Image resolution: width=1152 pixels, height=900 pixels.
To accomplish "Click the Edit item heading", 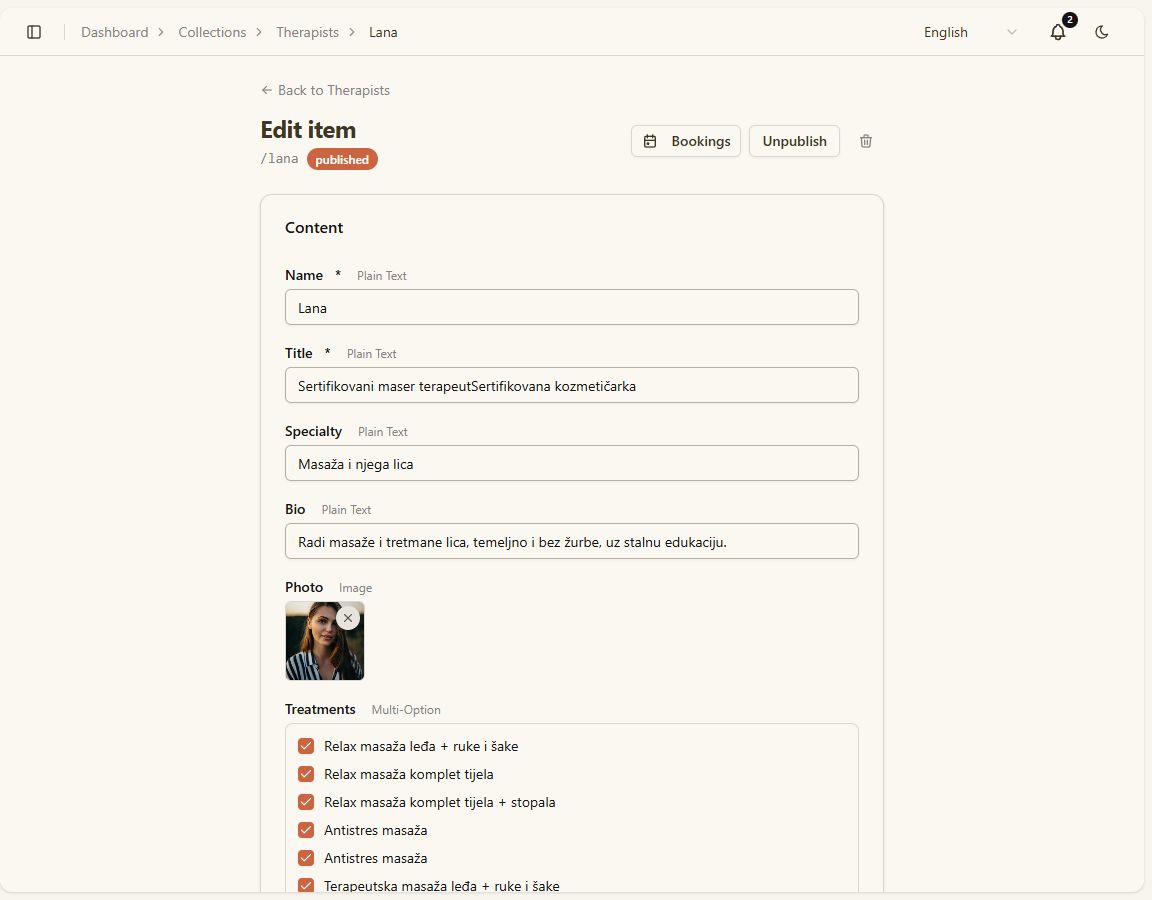I will point(309,129).
